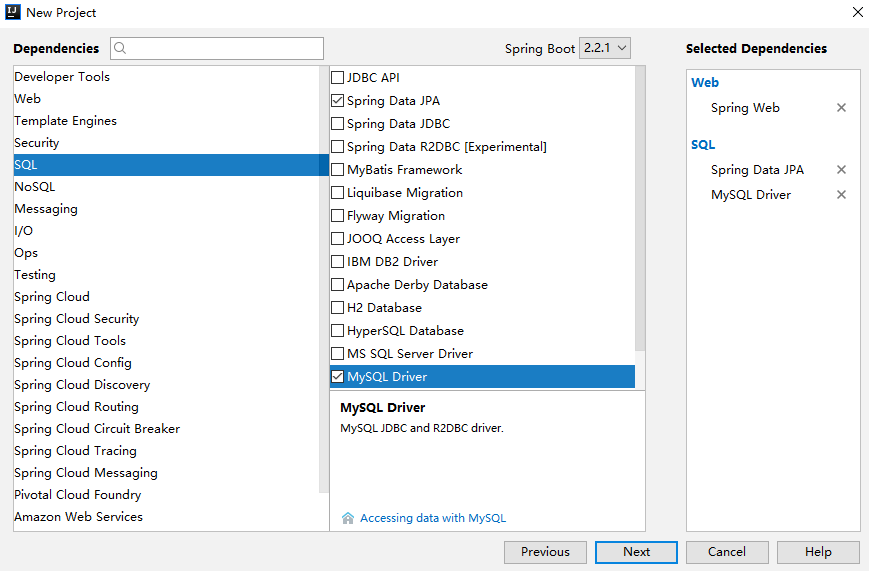
Task: Check the H2 Database dependency
Action: (x=338, y=308)
